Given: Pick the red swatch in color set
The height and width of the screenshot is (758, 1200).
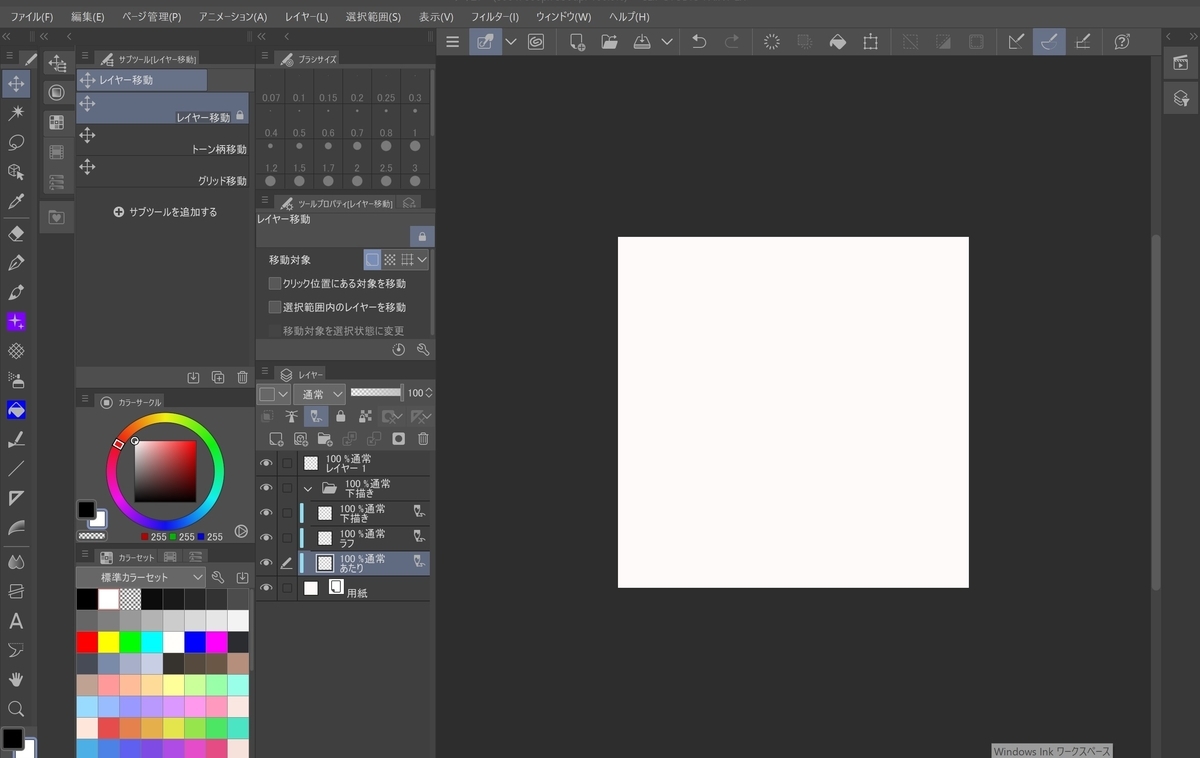Looking at the screenshot, I should click(88, 642).
